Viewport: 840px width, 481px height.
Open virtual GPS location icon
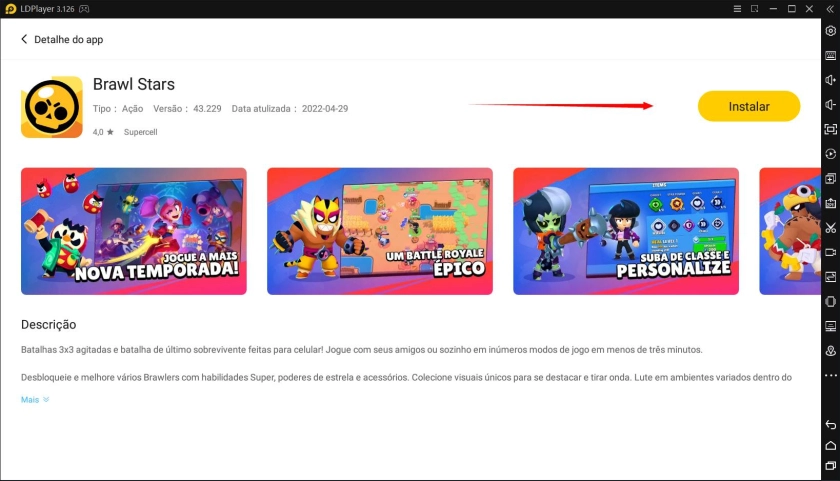coord(830,350)
